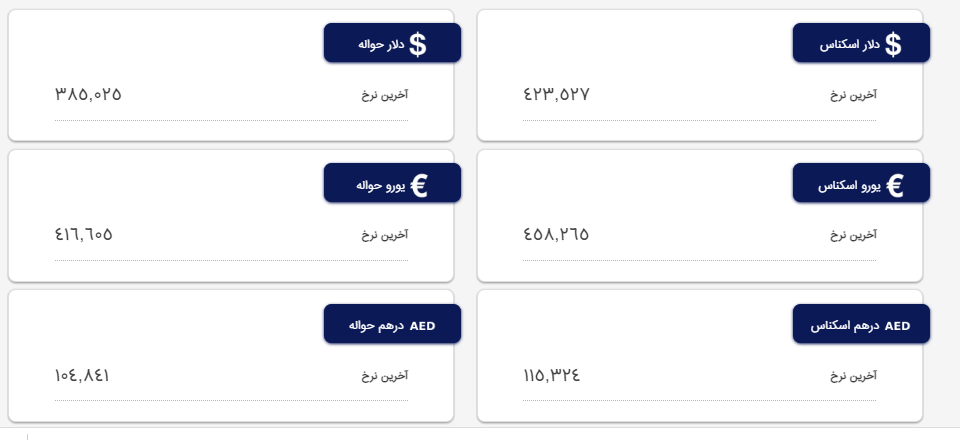Select the دلار اسکناس label text
This screenshot has width=960, height=440.
point(849,45)
